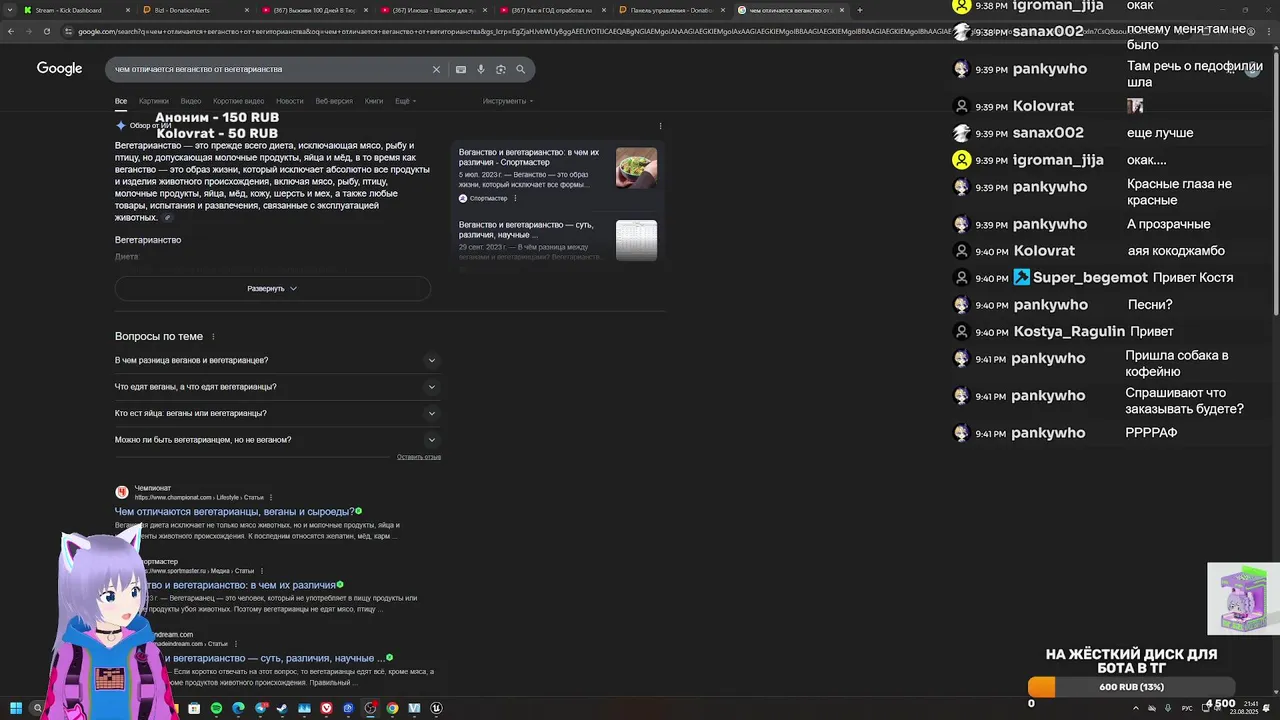Open the on-screen keyboard in Google search box

(461, 69)
